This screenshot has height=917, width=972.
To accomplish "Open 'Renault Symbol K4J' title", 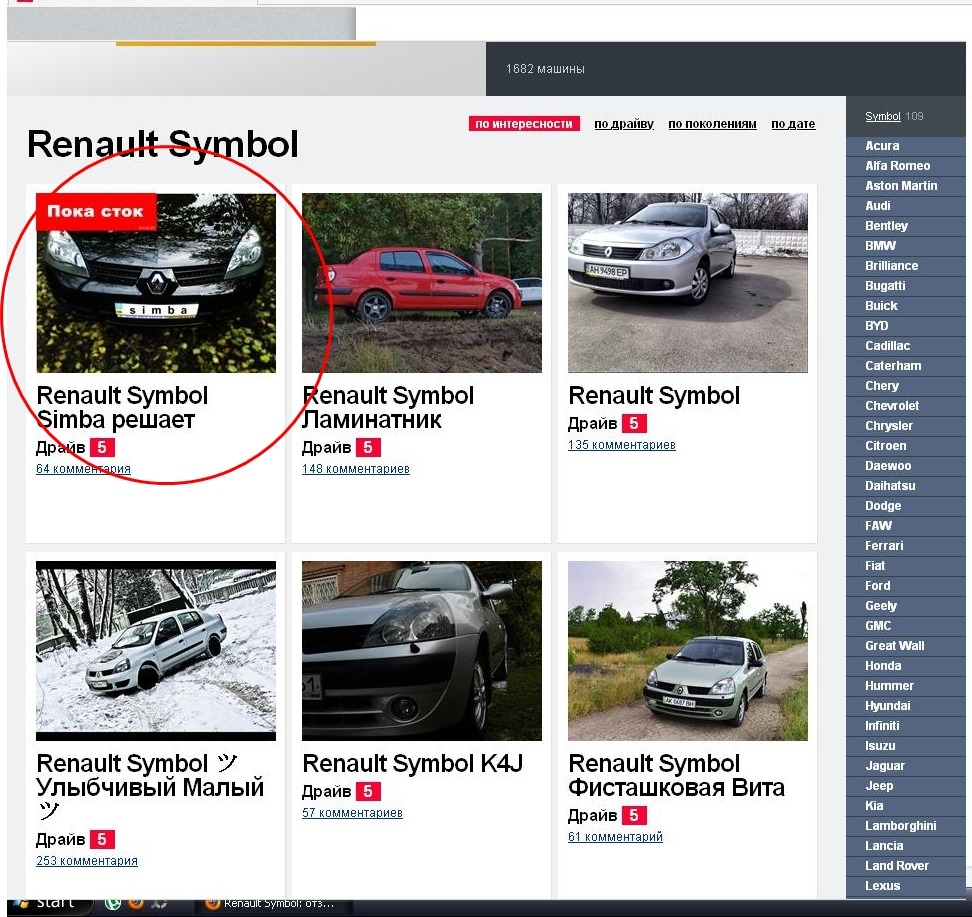I will pos(413,763).
